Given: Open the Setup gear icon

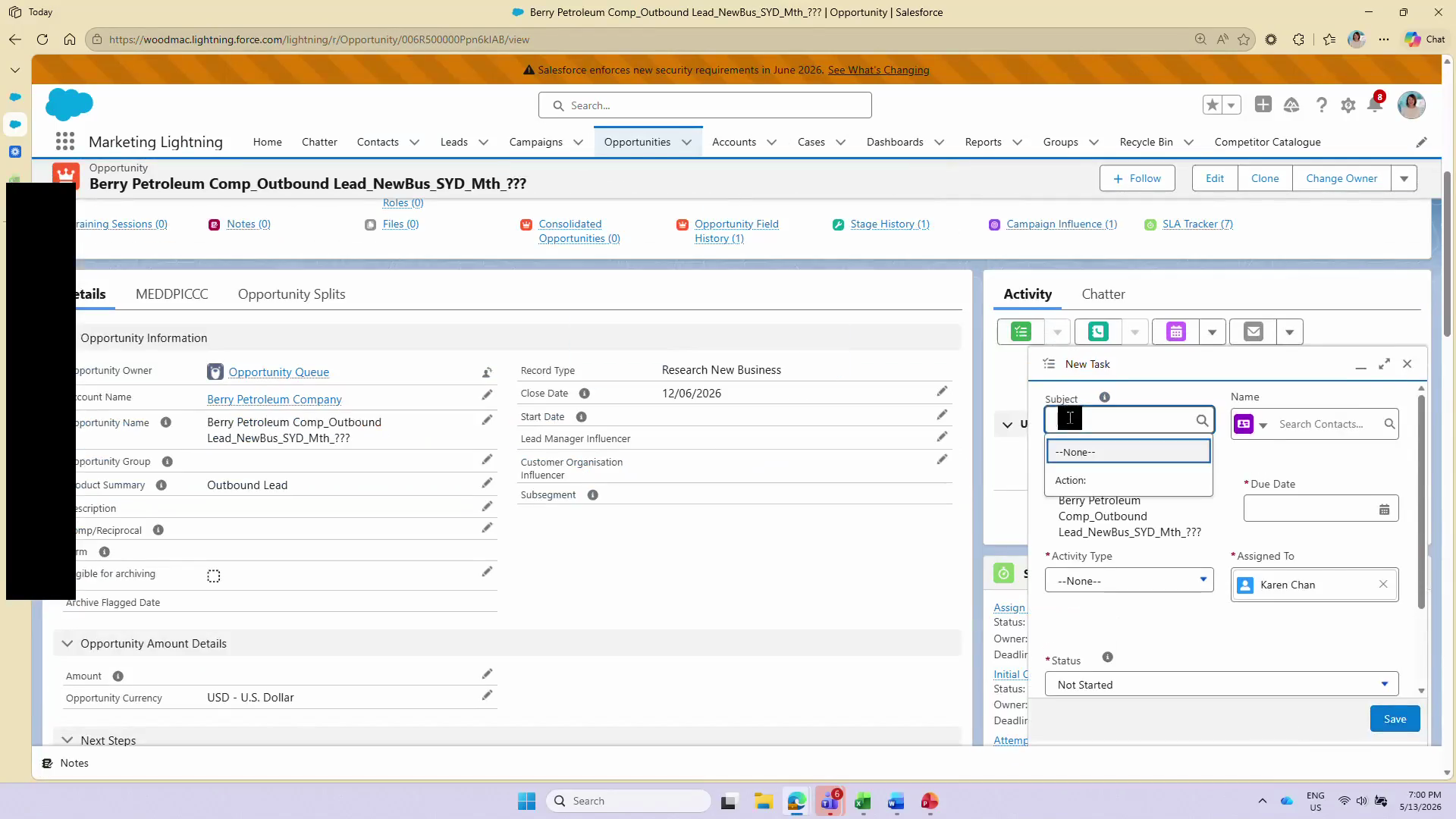Looking at the screenshot, I should [x=1348, y=105].
